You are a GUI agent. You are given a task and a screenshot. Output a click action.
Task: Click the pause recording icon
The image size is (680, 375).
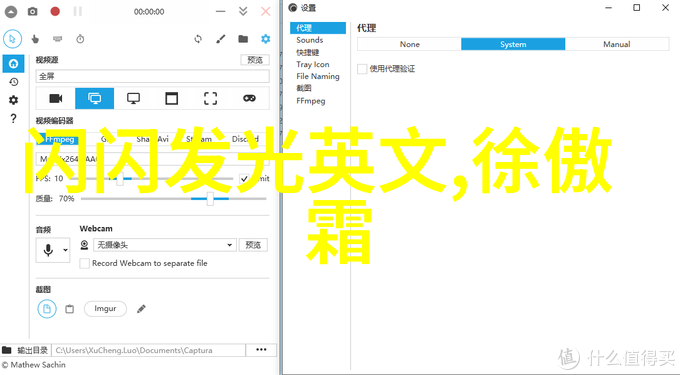[78, 11]
